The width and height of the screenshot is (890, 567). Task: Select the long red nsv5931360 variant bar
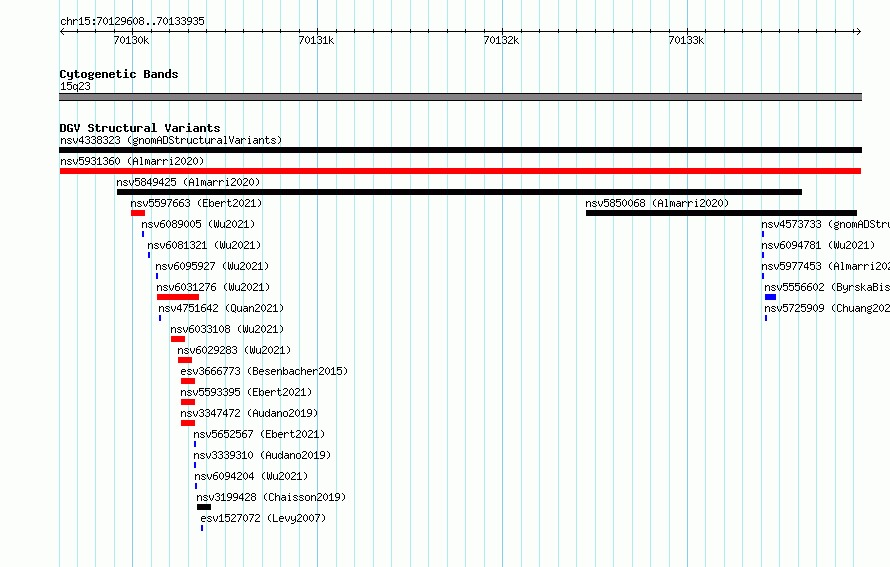coord(460,171)
